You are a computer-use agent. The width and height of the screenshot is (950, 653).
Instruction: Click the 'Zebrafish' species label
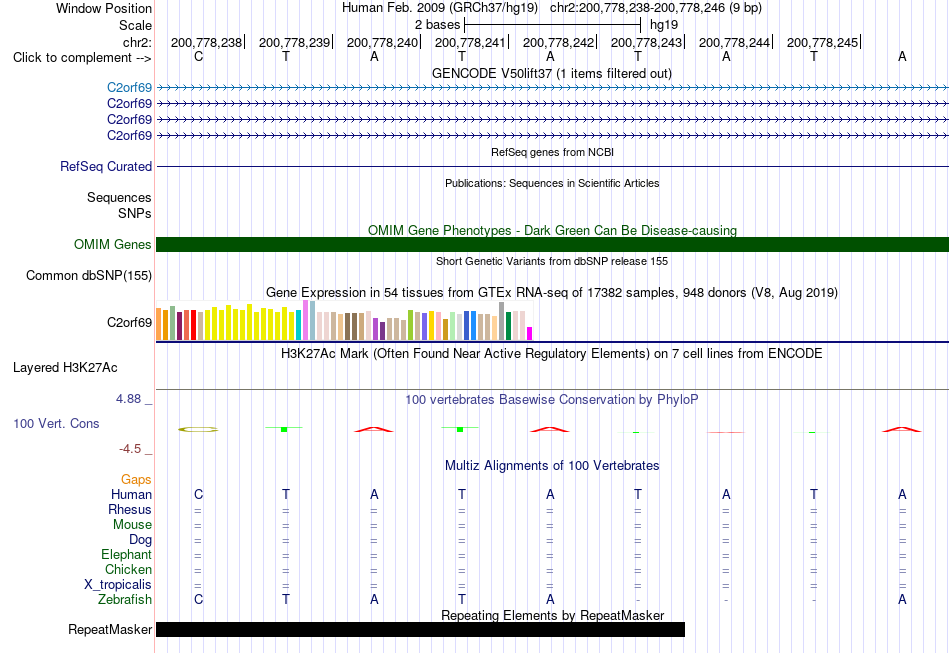tap(125, 600)
